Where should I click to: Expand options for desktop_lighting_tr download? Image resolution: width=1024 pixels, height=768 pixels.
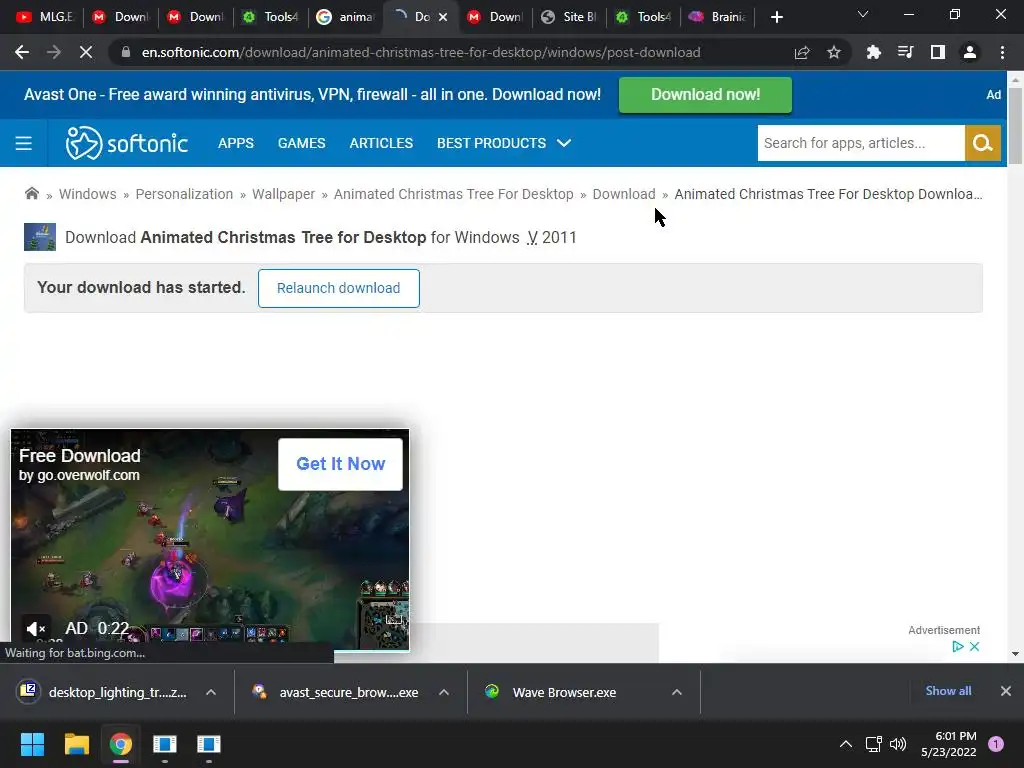pyautogui.click(x=211, y=692)
